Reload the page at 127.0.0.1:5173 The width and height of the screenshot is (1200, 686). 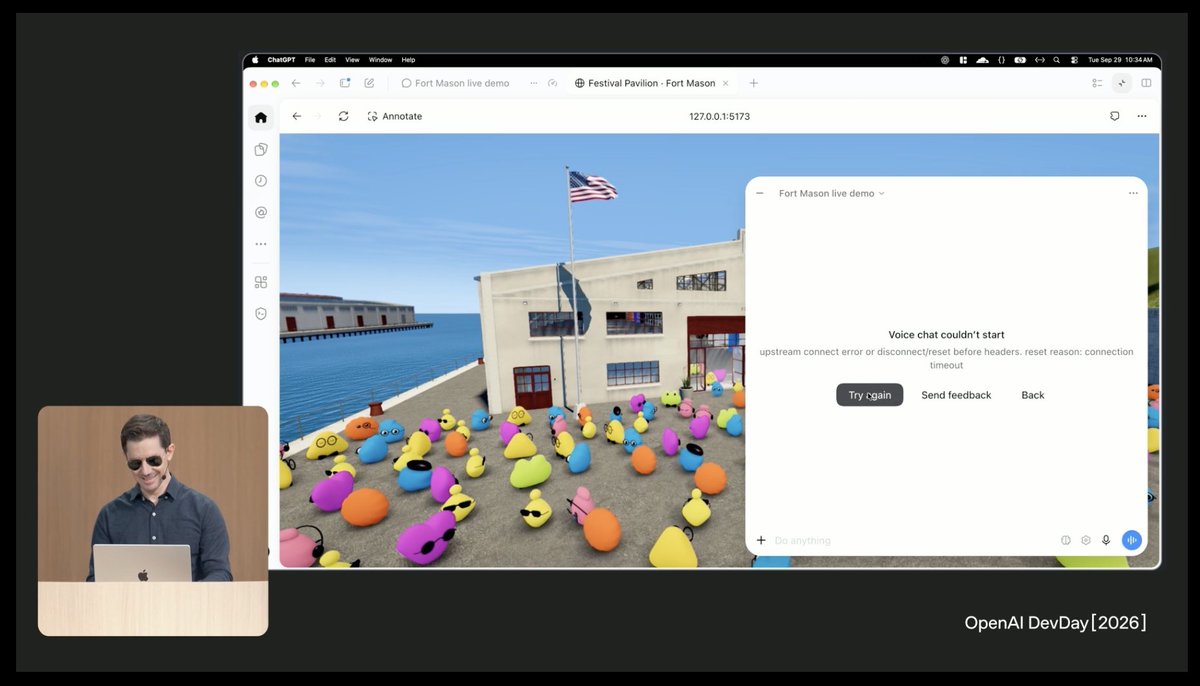(x=343, y=116)
